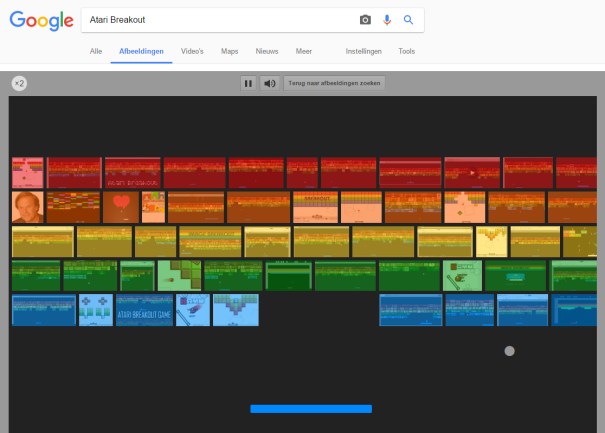Click the blue search magnifier icon
Image resolution: width=605 pixels, height=433 pixels.
pyautogui.click(x=408, y=20)
